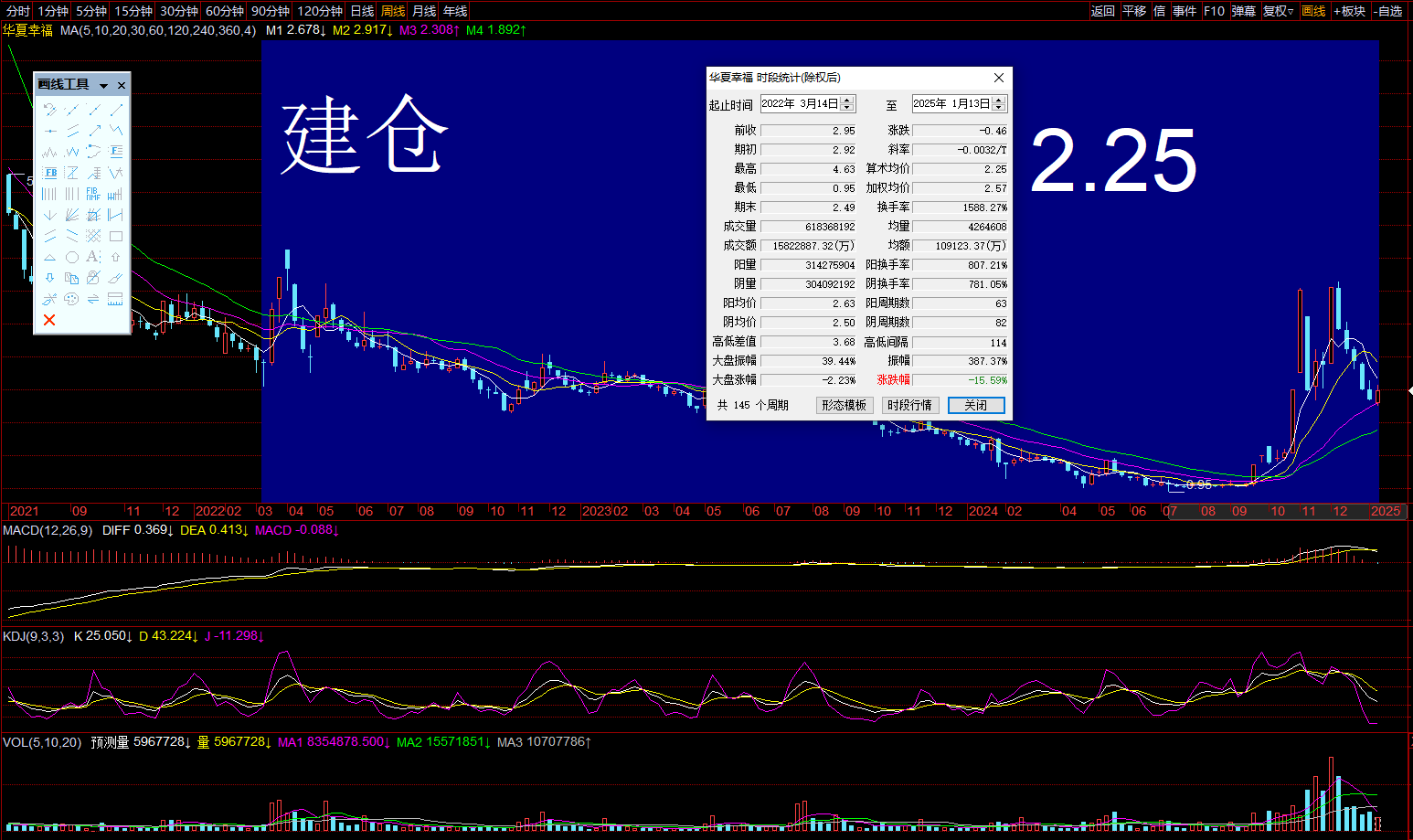1413x840 pixels.
Task: Select the crosshatch grid tool
Action: [93, 236]
